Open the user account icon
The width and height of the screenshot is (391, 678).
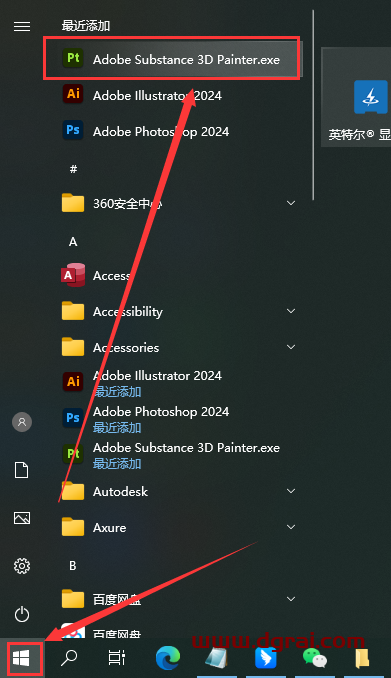pos(22,422)
